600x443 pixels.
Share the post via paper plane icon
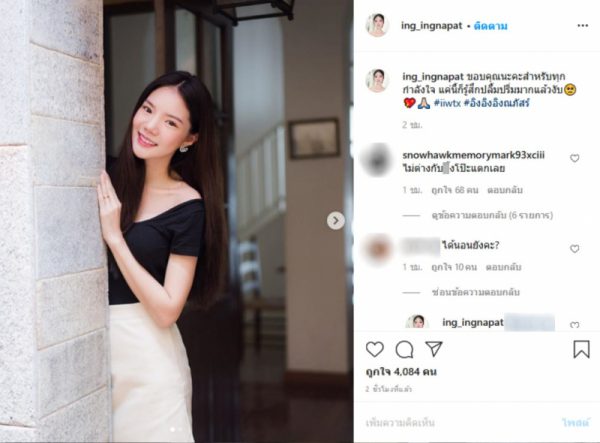tap(434, 349)
